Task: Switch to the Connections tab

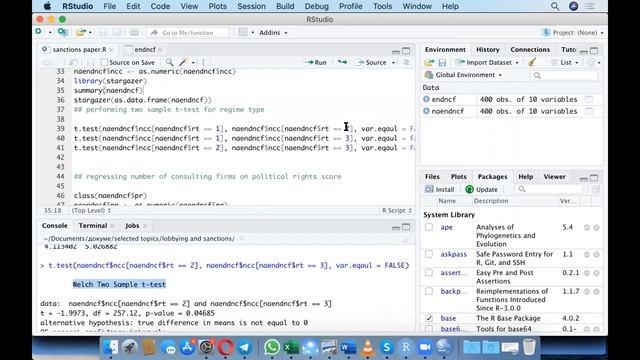Action: pos(530,49)
